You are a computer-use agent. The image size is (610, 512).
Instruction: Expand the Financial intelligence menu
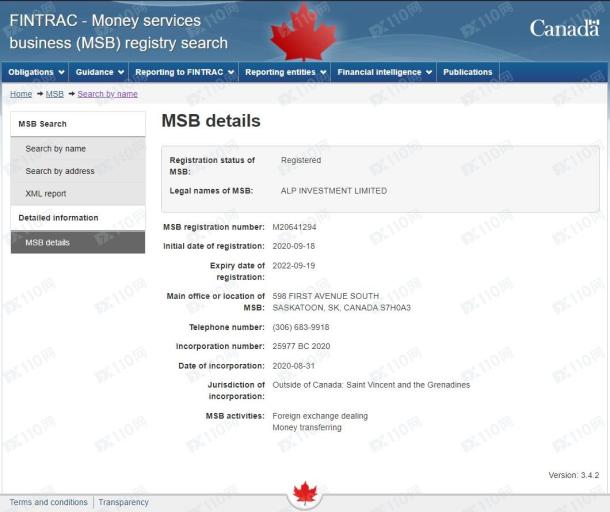tap(385, 72)
